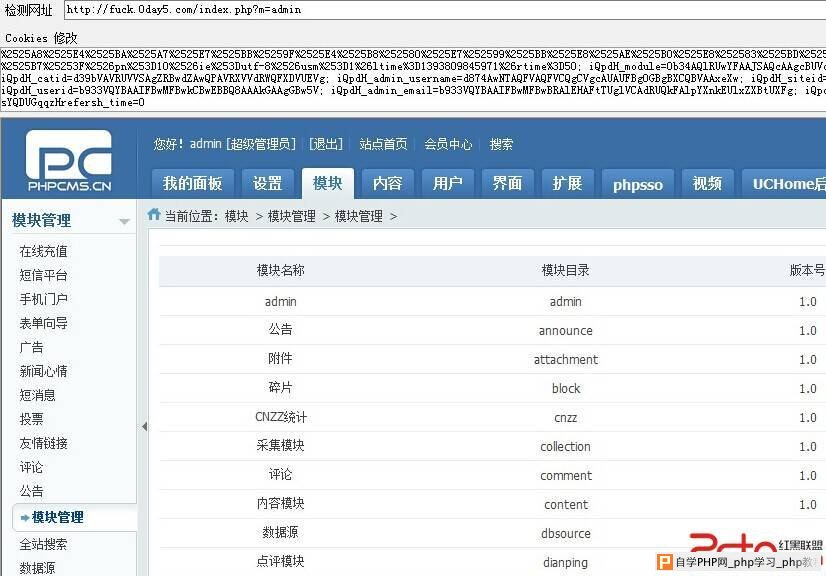Open the UCHome tab
The width and height of the screenshot is (826, 576).
784,183
